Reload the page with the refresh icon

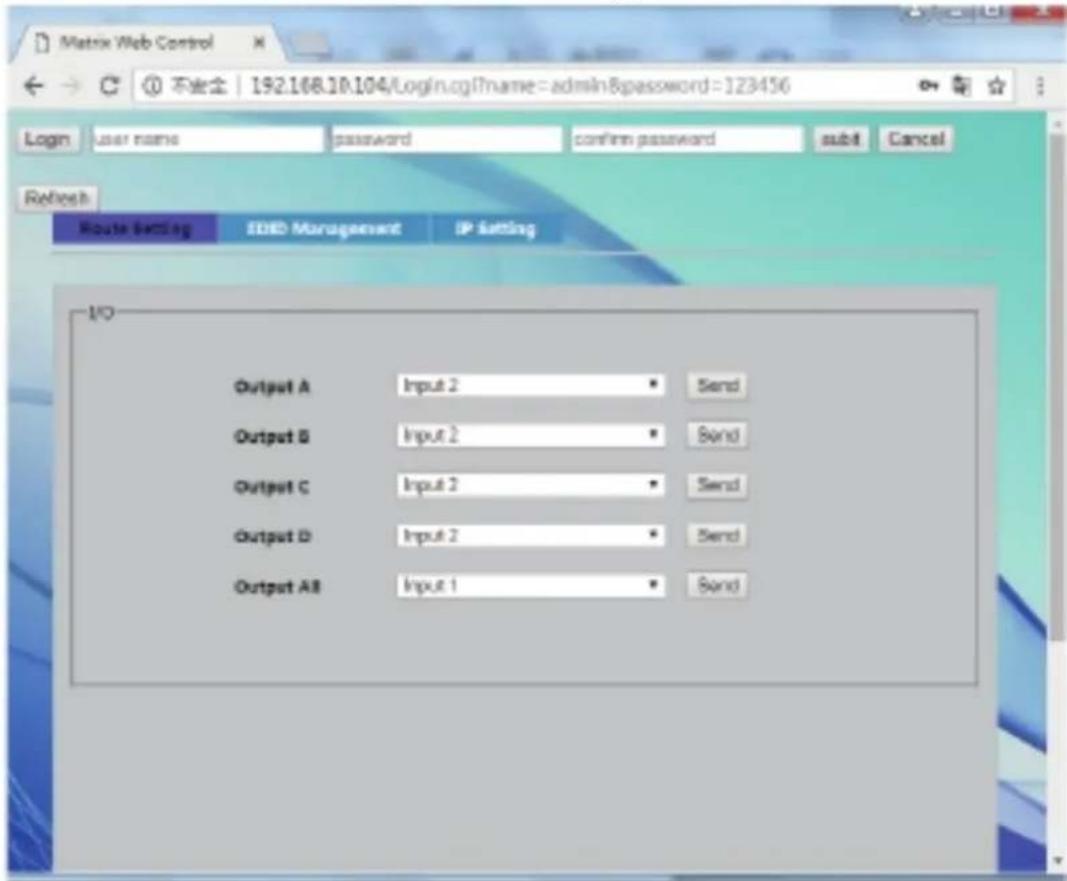pyautogui.click(x=109, y=86)
